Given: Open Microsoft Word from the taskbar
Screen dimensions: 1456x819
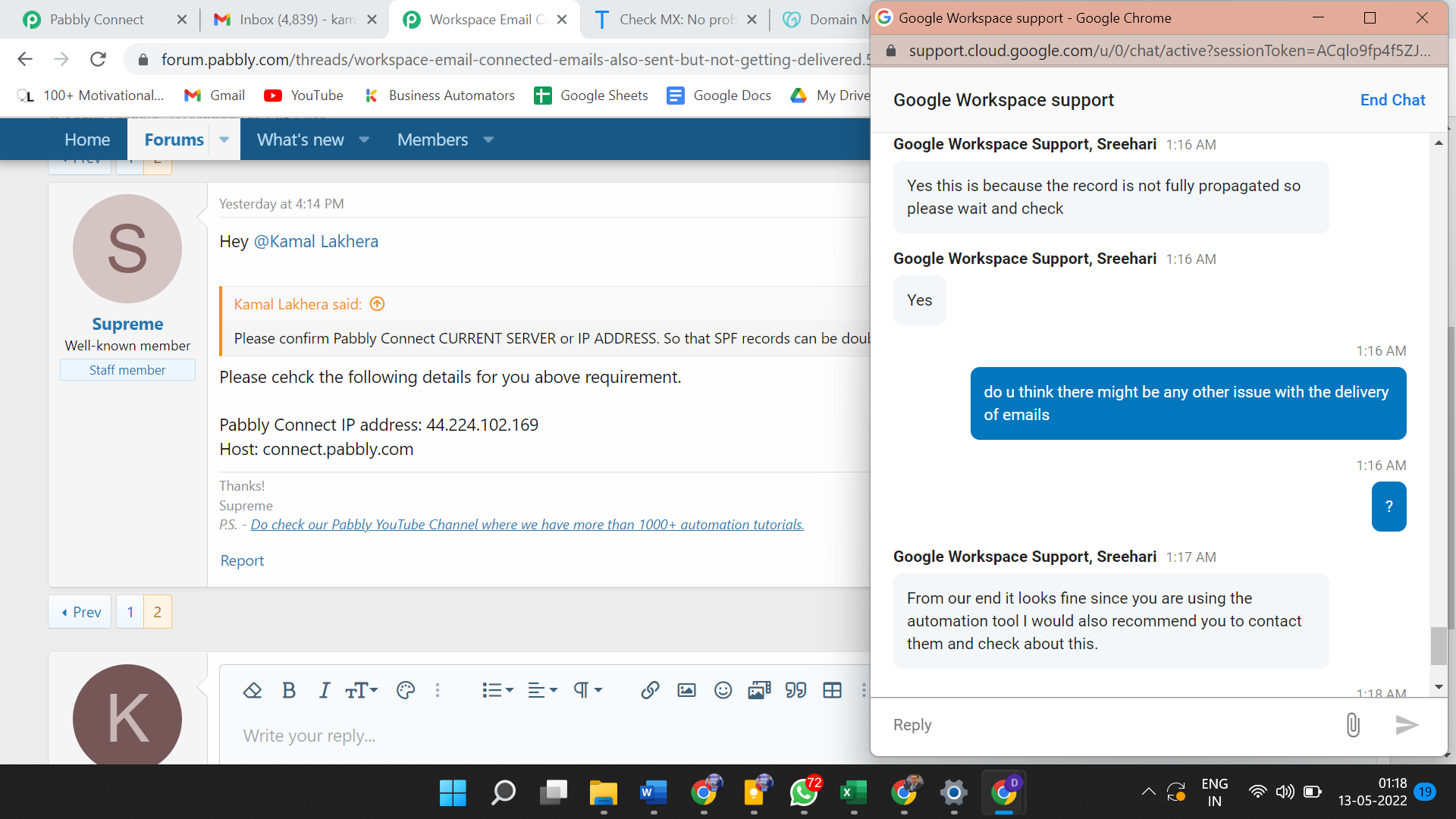Looking at the screenshot, I should [x=654, y=793].
